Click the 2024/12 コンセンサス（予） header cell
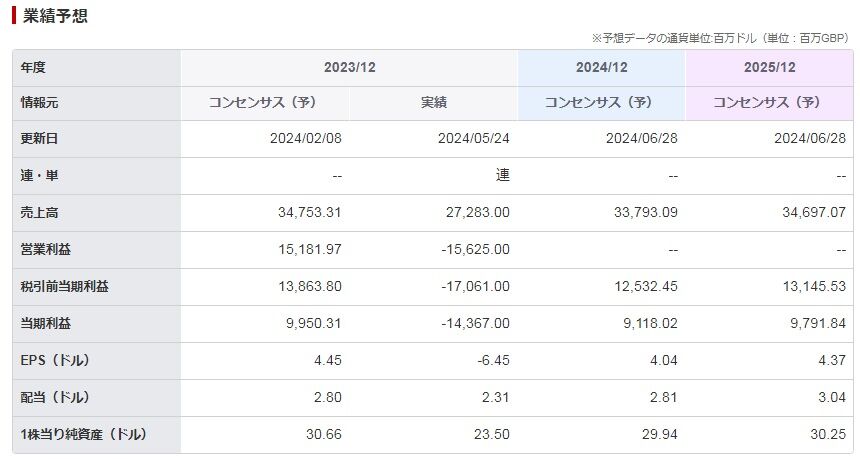The image size is (860, 459). coord(602,103)
